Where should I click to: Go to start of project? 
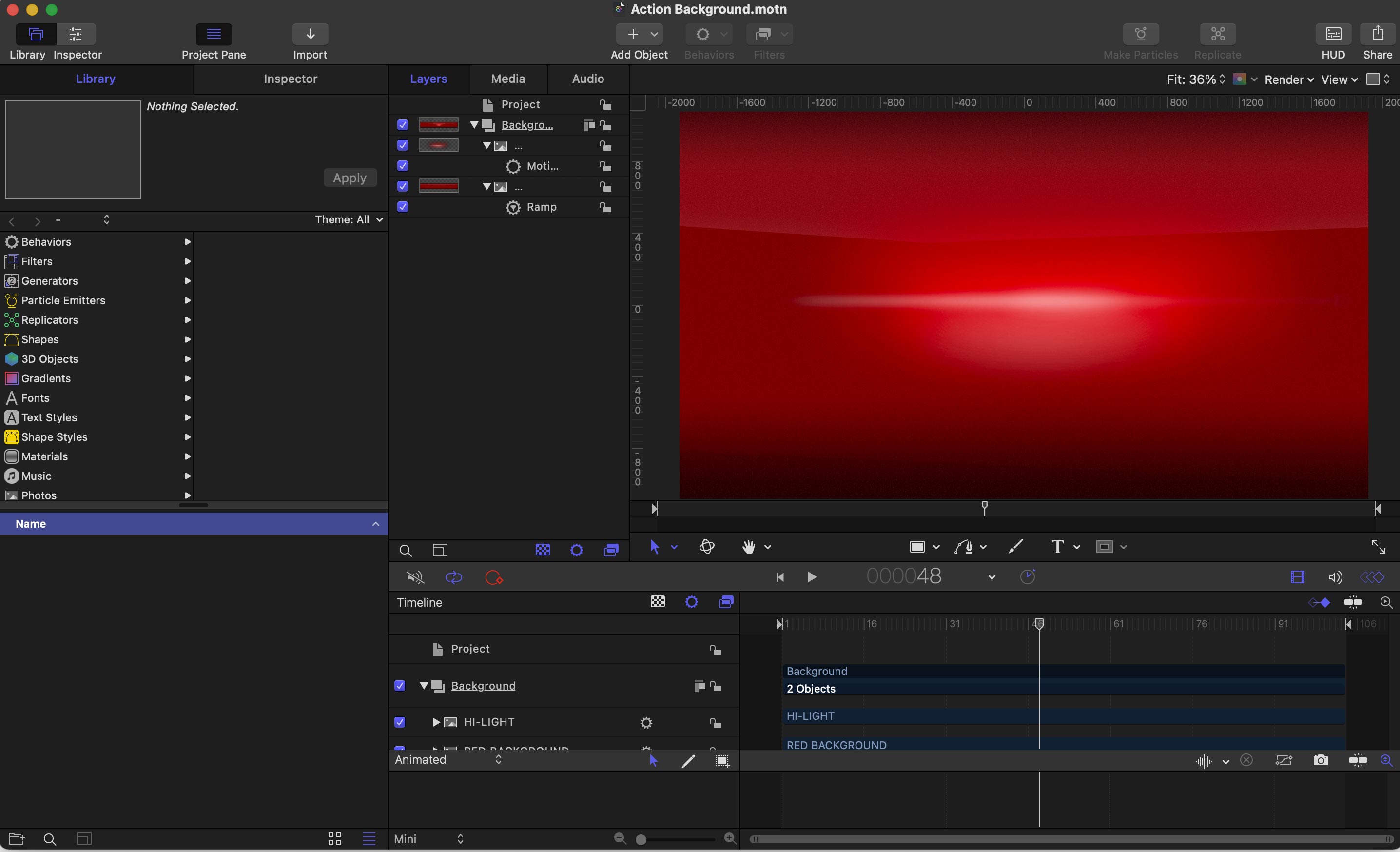[x=779, y=577]
